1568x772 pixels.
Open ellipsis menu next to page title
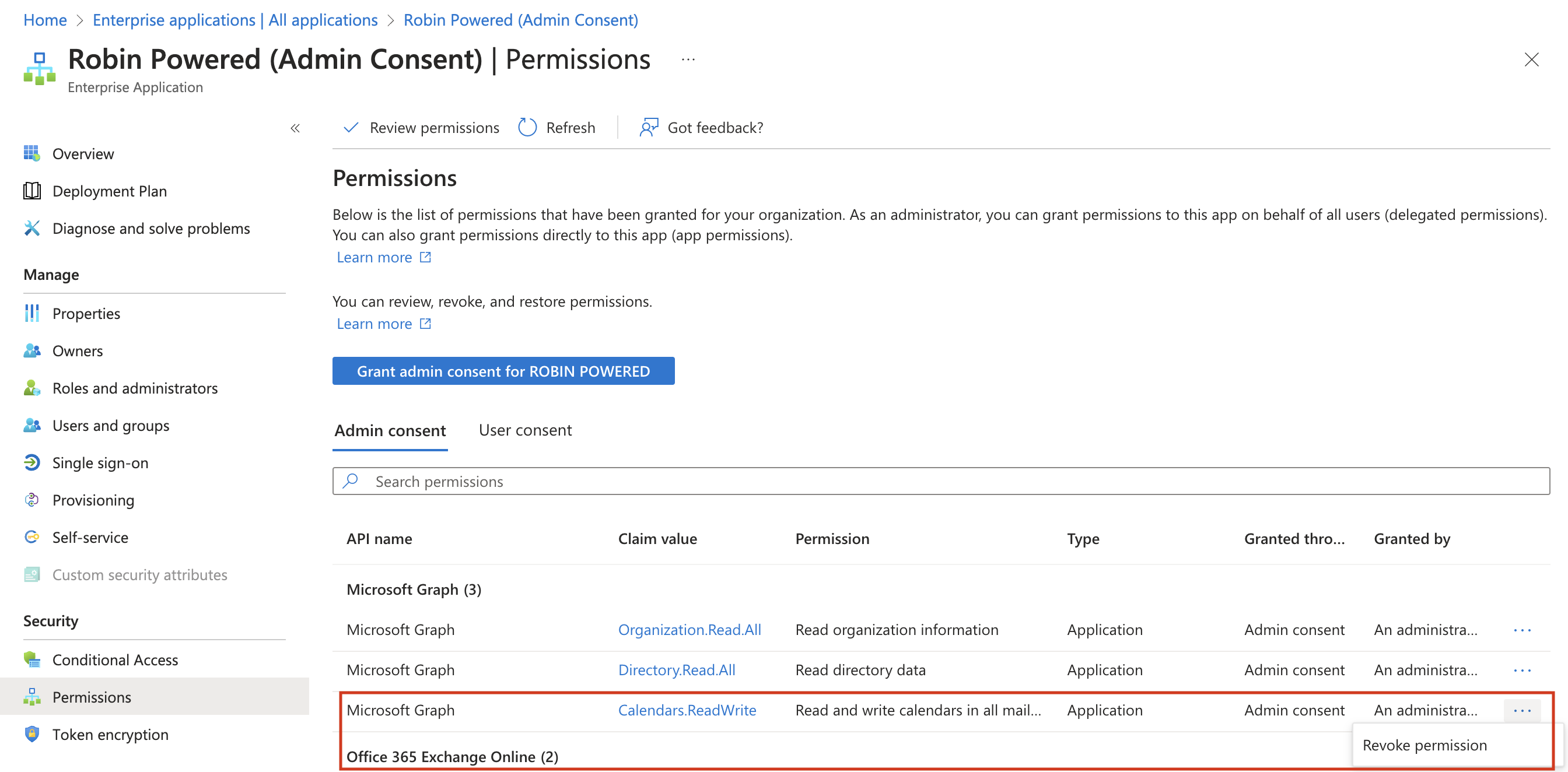(688, 59)
